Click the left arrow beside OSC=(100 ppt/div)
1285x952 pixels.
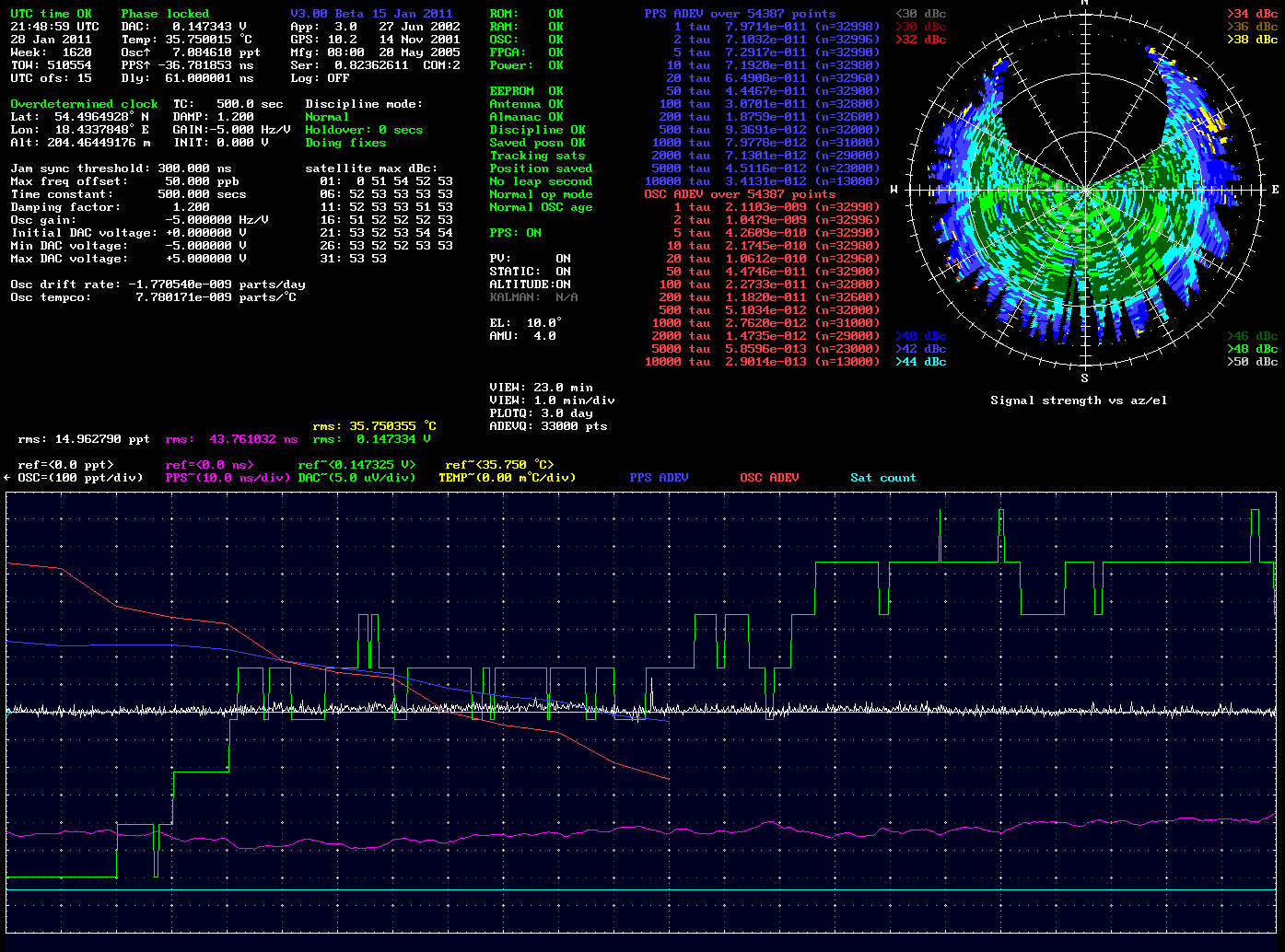pos(7,478)
